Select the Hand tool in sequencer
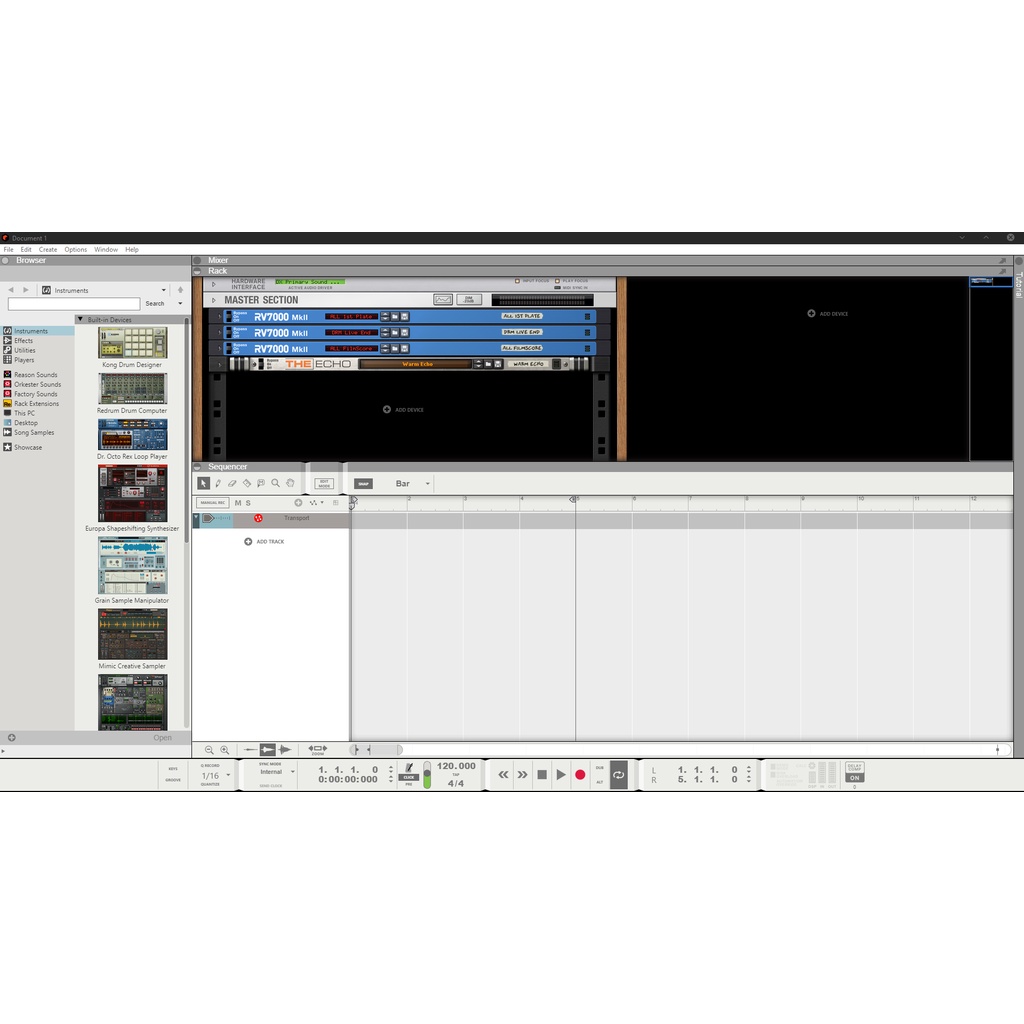The width and height of the screenshot is (1024, 1024). pos(290,483)
